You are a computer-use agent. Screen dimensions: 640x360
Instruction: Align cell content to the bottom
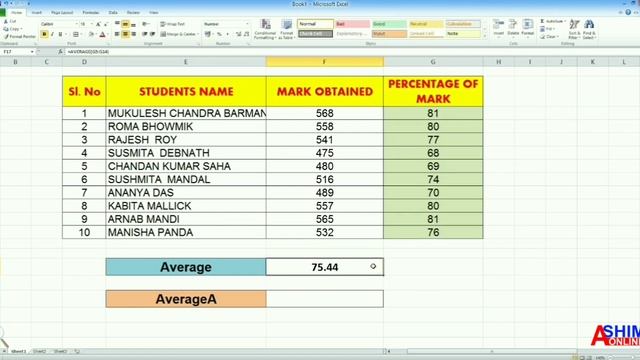click(x=133, y=24)
